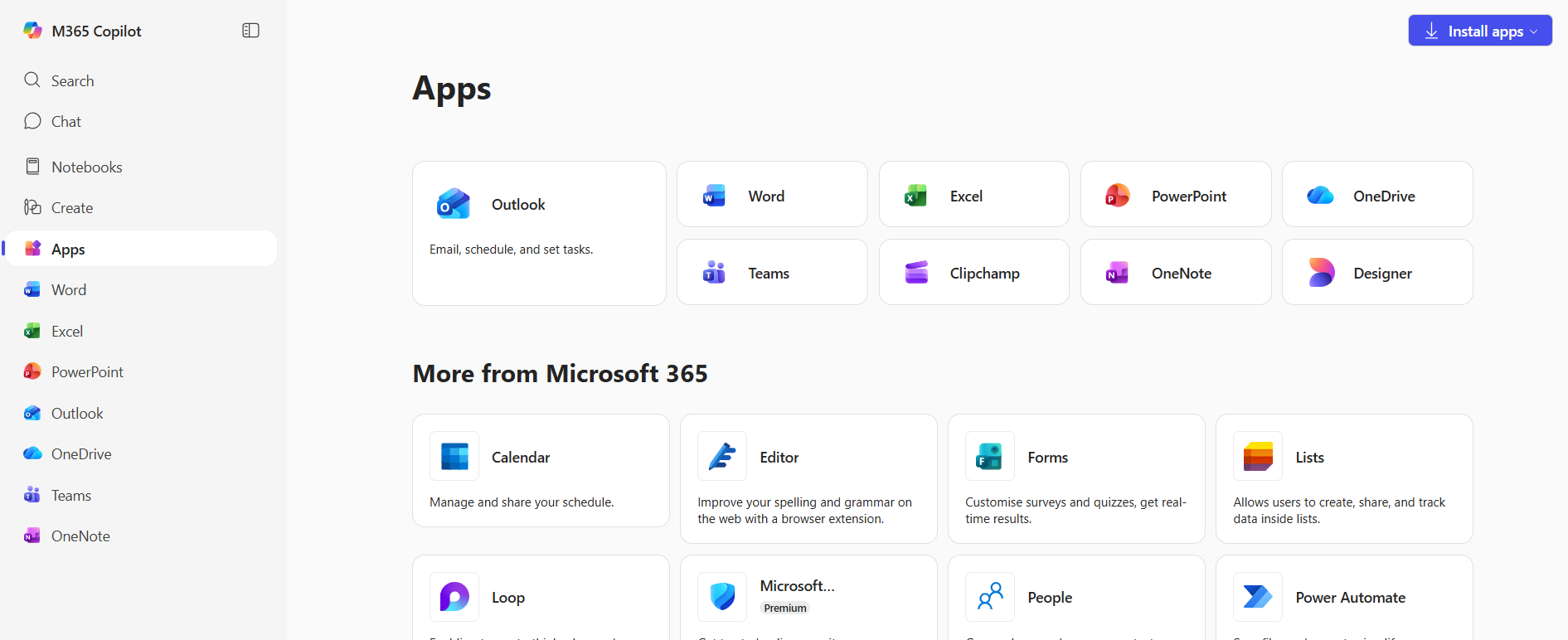This screenshot has height=640, width=1568.
Task: Open the People app card
Action: (x=1076, y=598)
